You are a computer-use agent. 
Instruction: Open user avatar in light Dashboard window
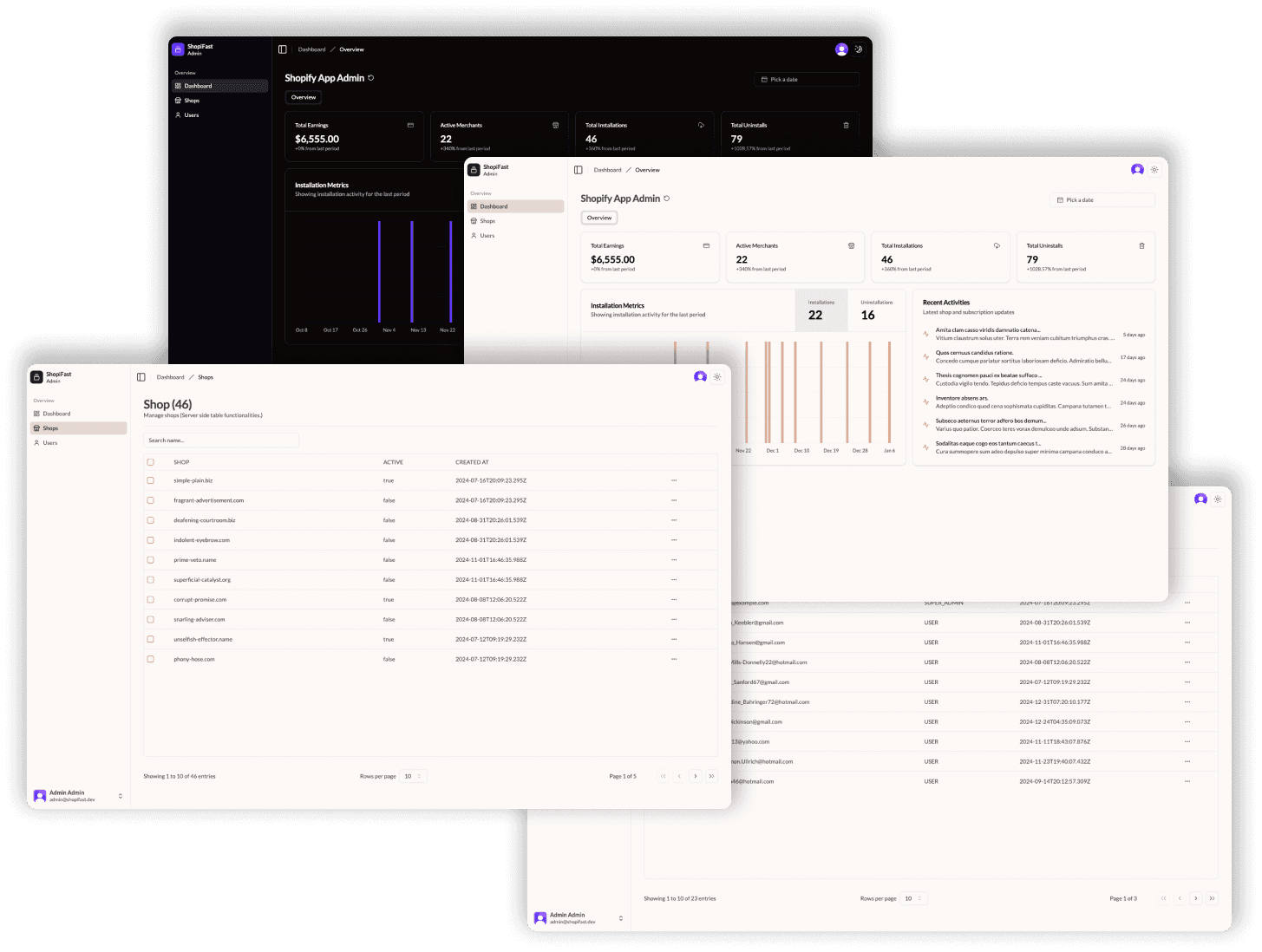pyautogui.click(x=1137, y=170)
